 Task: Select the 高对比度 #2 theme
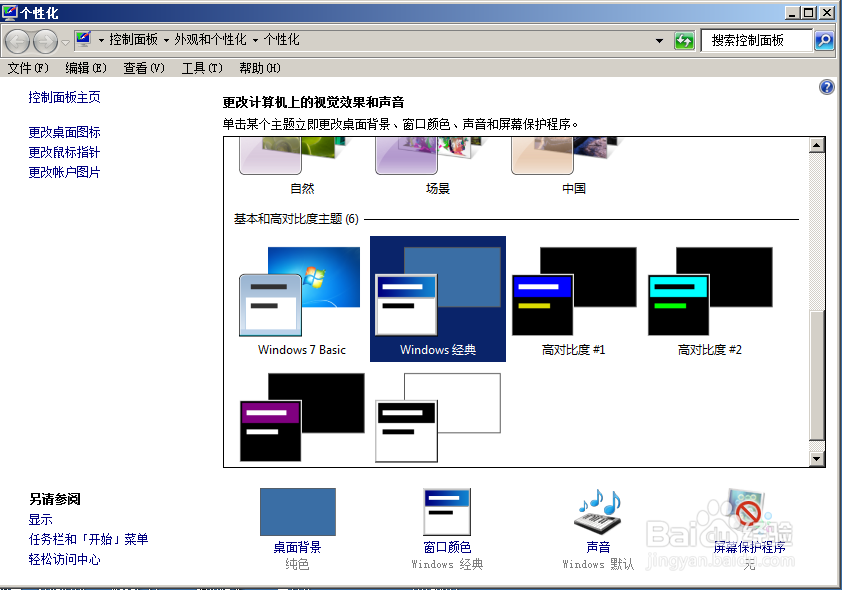[709, 300]
